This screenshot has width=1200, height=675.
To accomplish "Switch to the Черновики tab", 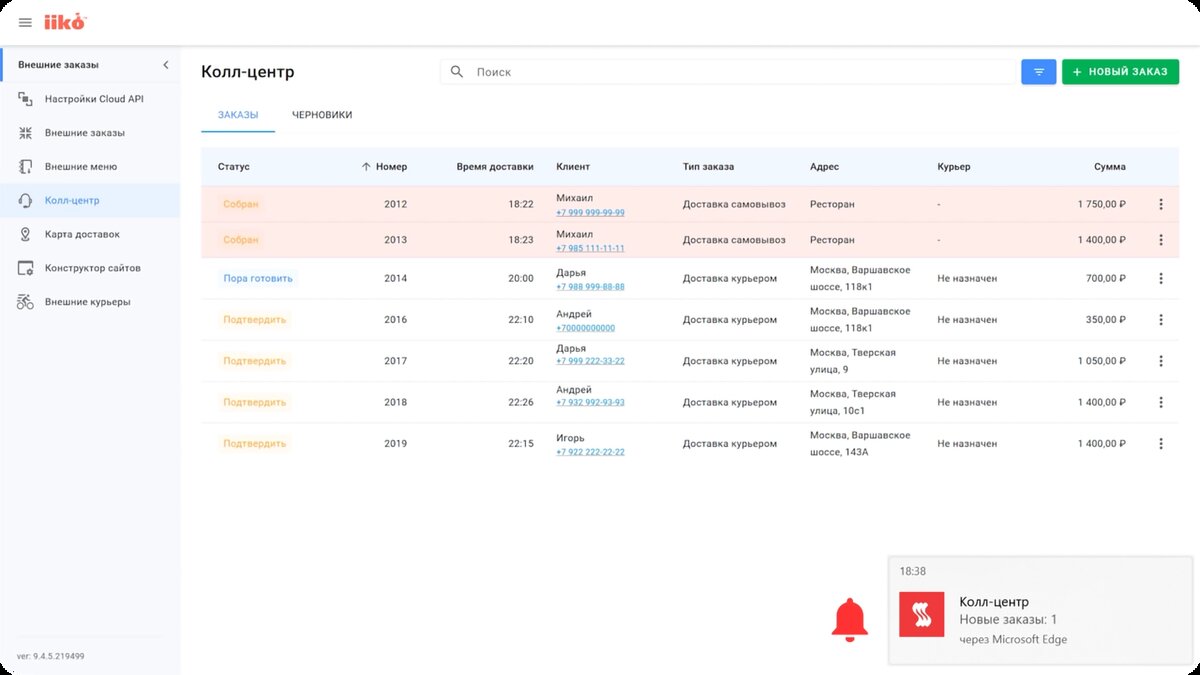I will [x=322, y=115].
